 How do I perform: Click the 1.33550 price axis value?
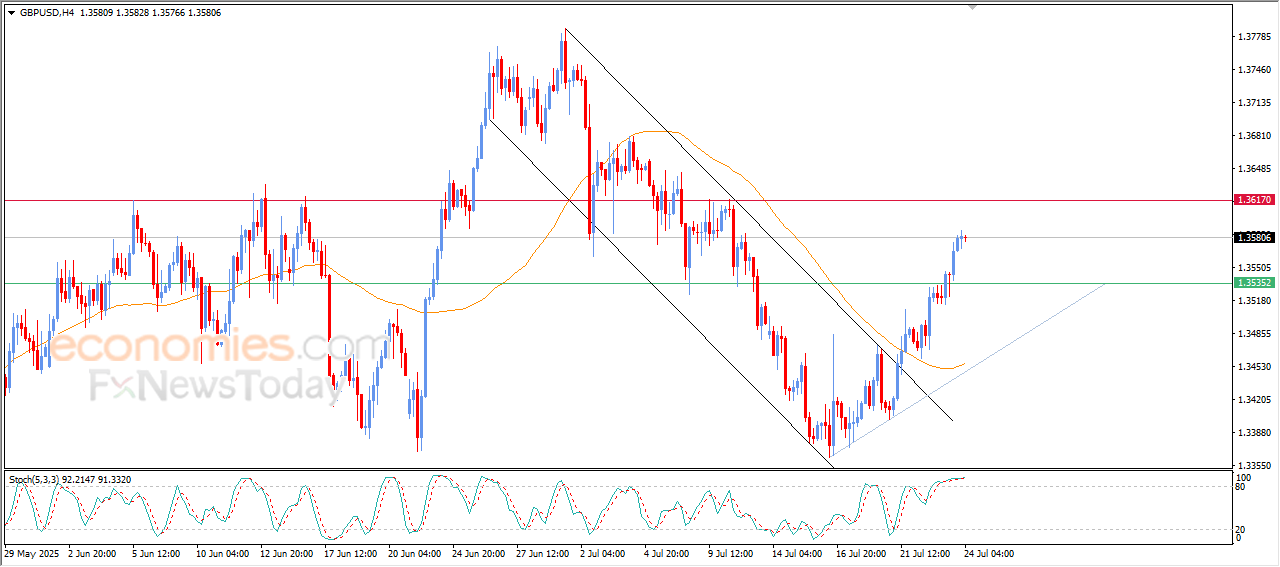point(1254,466)
